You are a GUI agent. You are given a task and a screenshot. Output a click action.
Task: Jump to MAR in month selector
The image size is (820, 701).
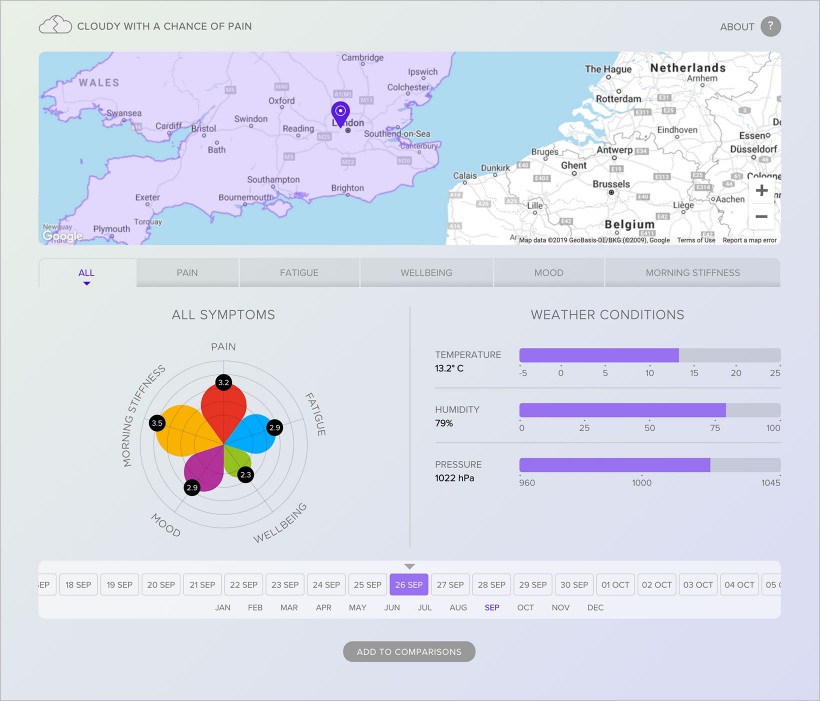tap(289, 608)
